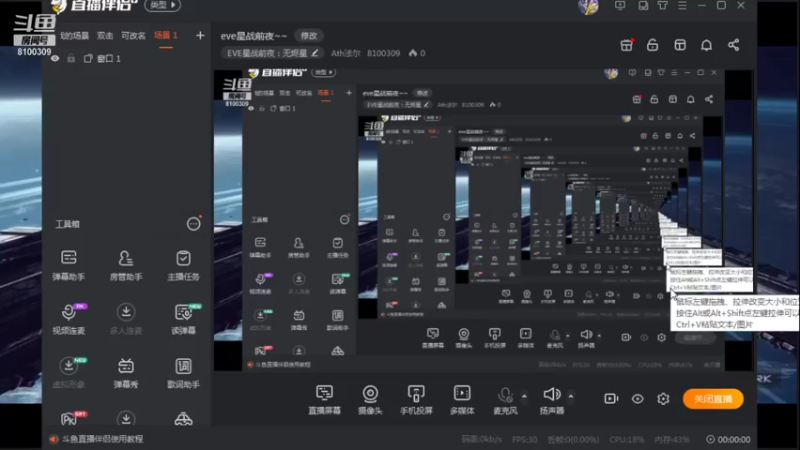Expand the 麦克风 microphone volume arrow
The image size is (800, 450).
pyautogui.click(x=524, y=396)
